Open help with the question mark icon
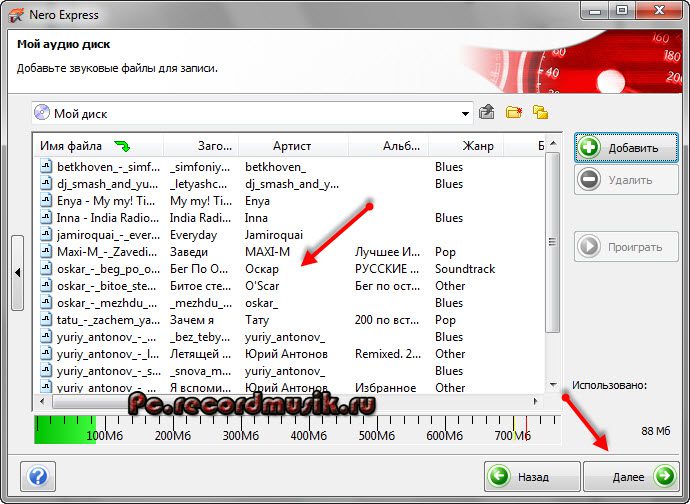Screen dimensions: 690x504 38,476
